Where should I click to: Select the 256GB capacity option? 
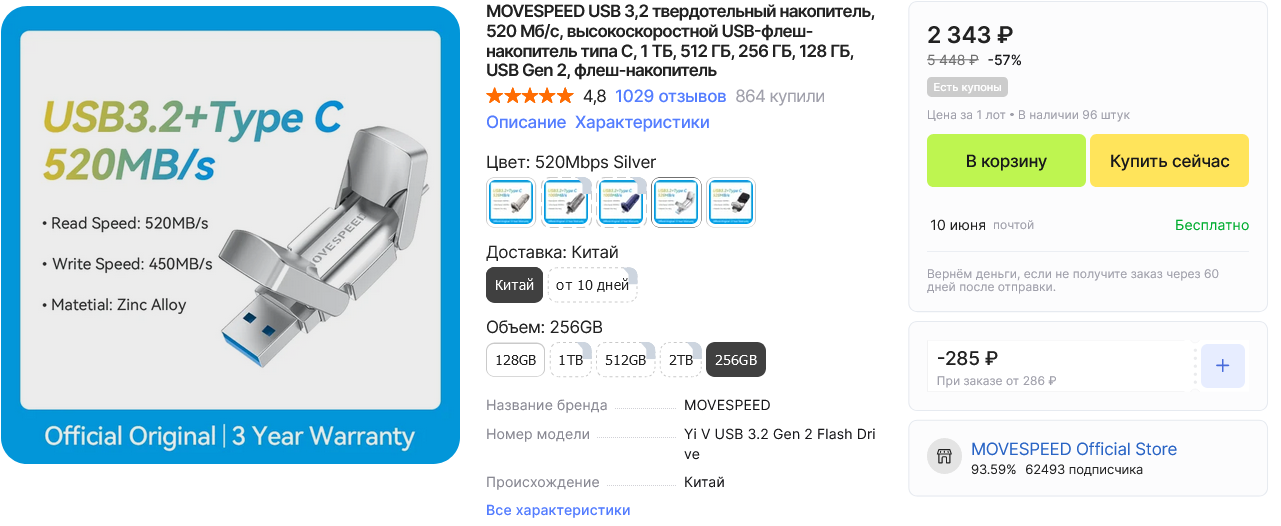tap(736, 360)
